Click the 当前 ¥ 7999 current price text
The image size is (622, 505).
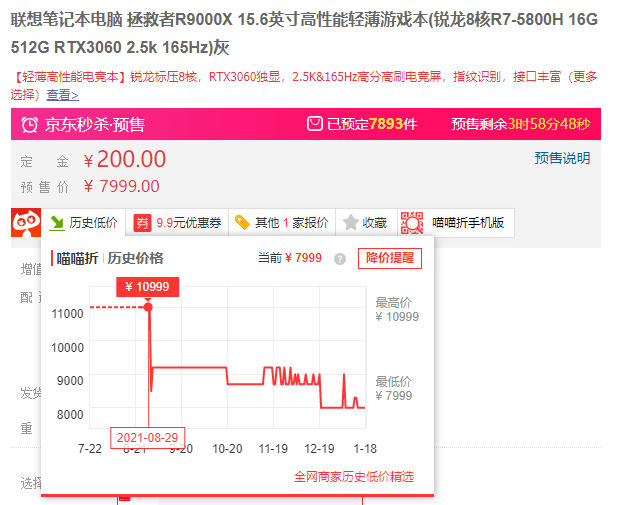coord(290,258)
